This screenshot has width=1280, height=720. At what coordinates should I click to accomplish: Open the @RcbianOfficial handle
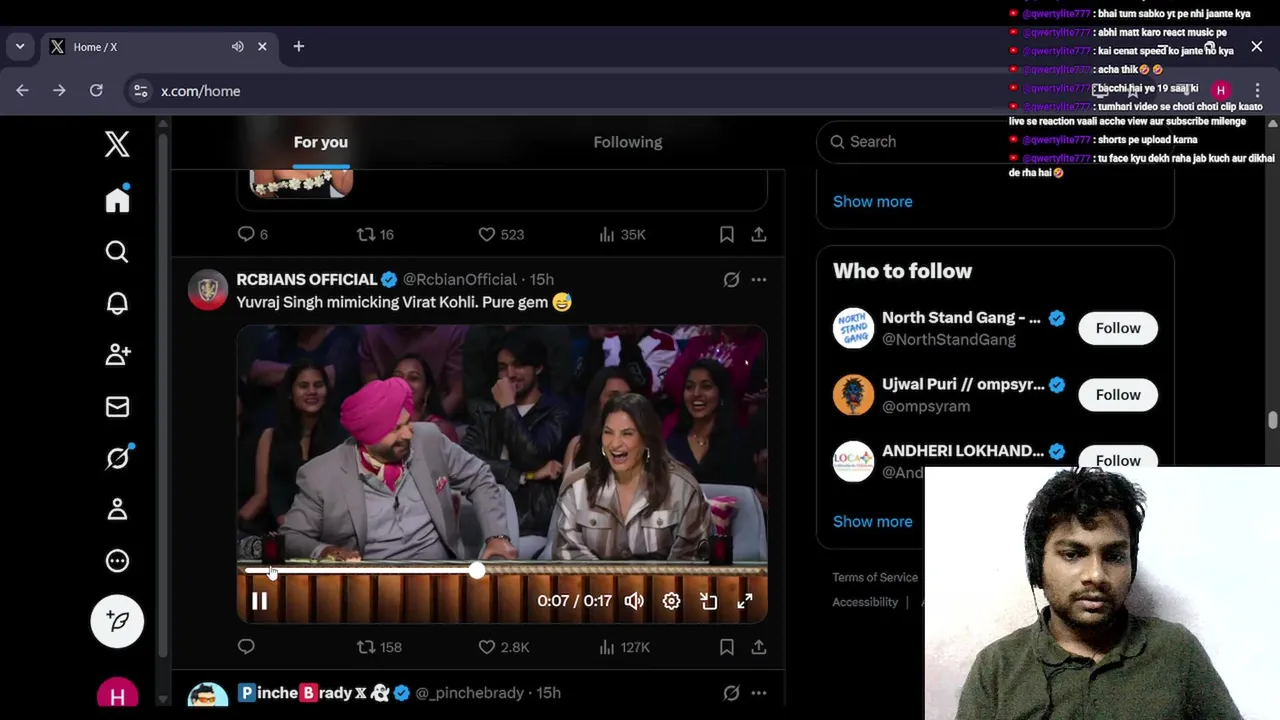point(460,280)
